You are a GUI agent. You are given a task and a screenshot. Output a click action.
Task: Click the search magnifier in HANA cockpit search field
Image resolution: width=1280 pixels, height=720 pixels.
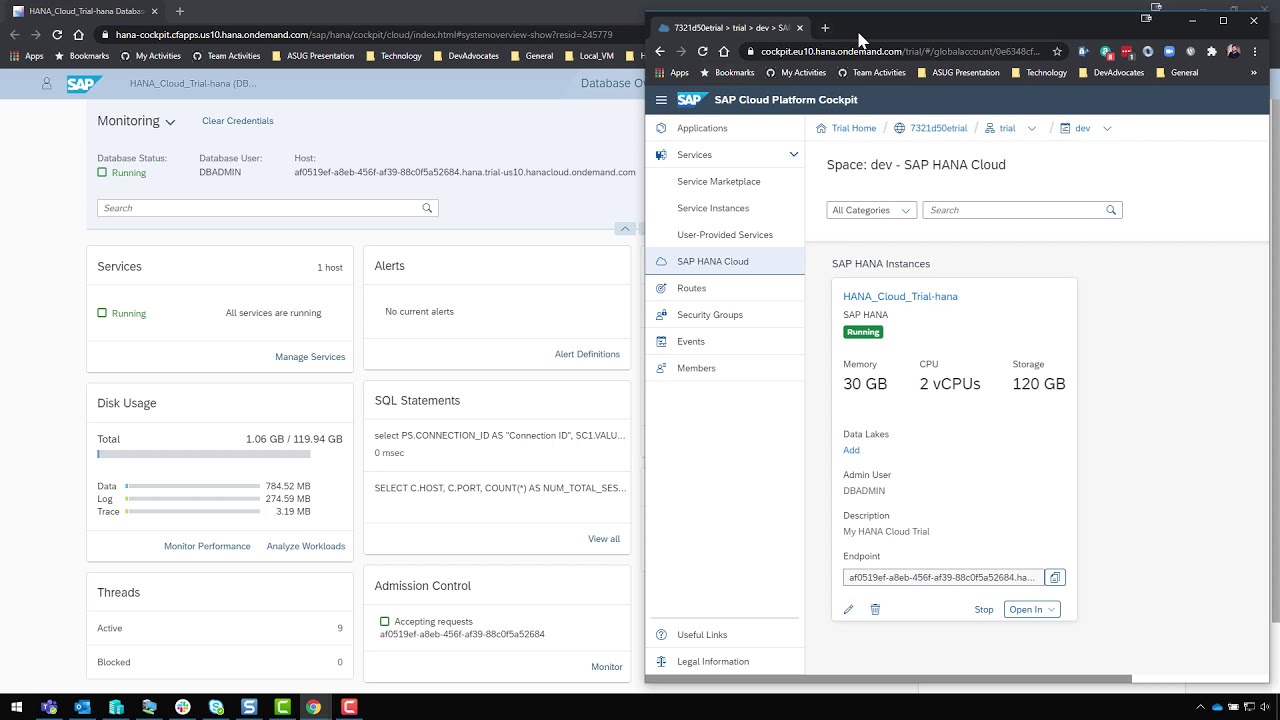pos(427,208)
